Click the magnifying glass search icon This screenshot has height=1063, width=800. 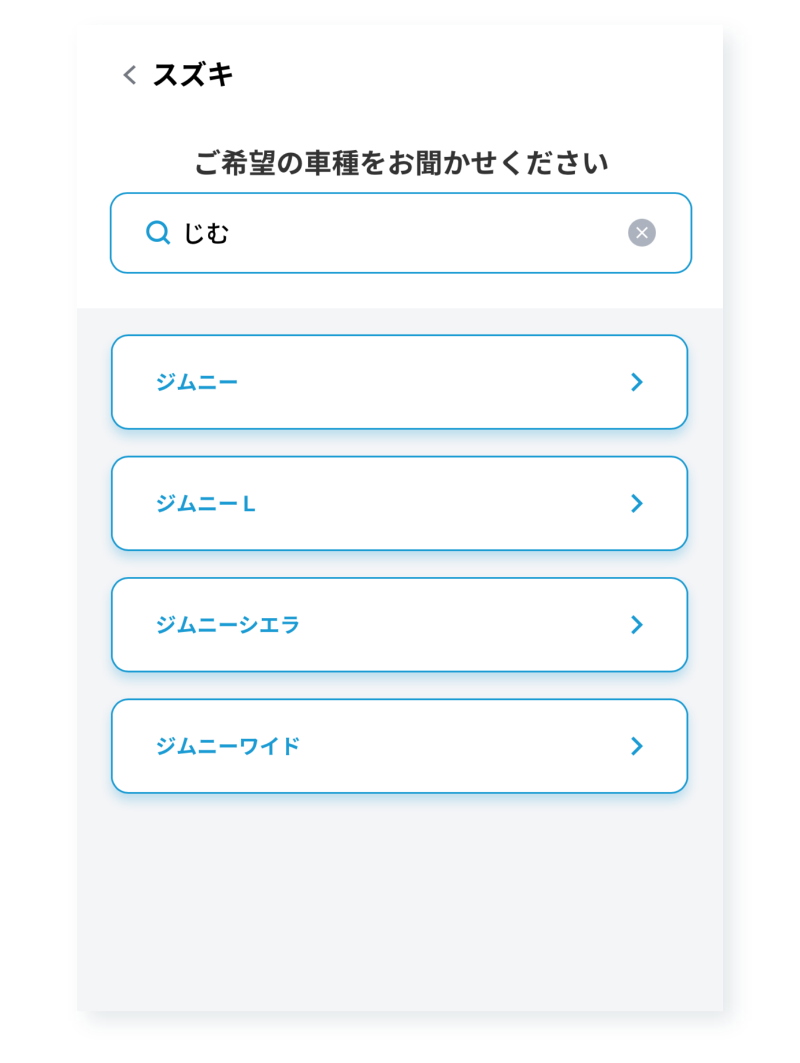click(157, 232)
